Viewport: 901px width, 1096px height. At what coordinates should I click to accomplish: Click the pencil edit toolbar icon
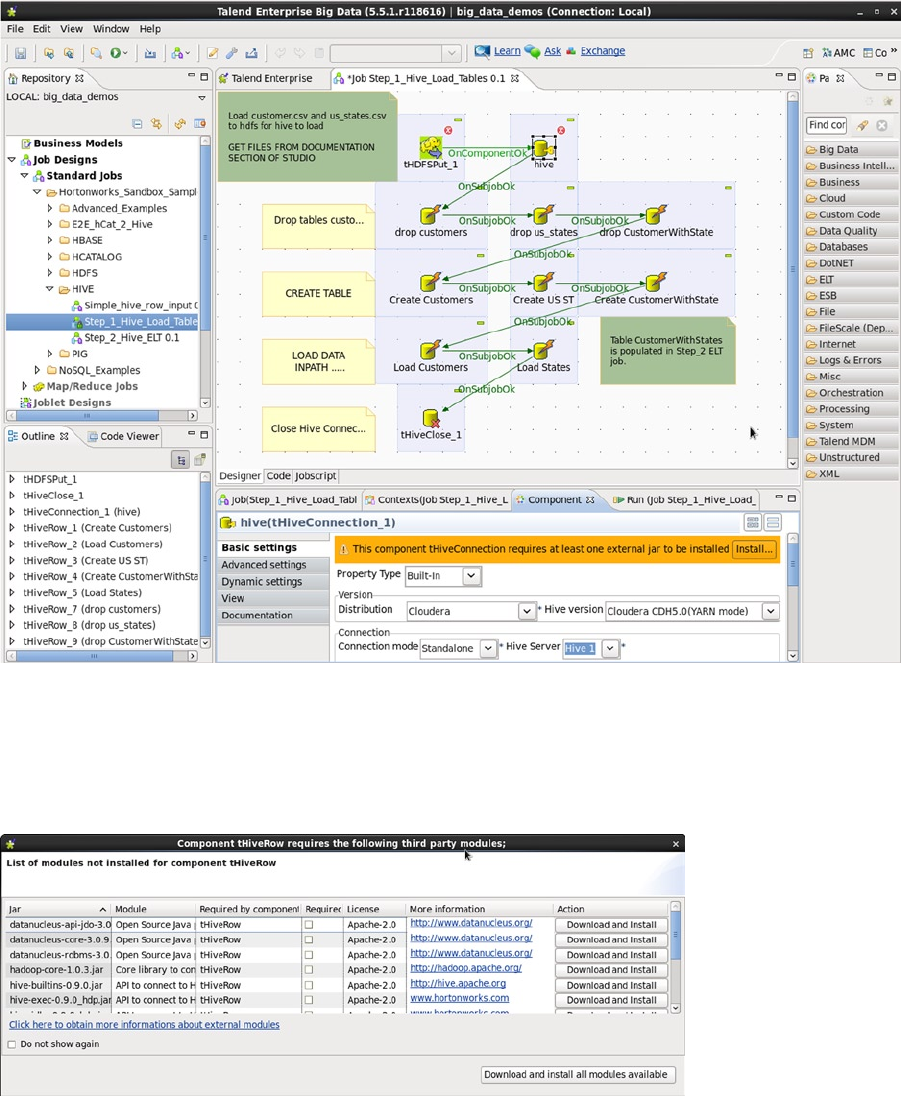pyautogui.click(x=212, y=53)
